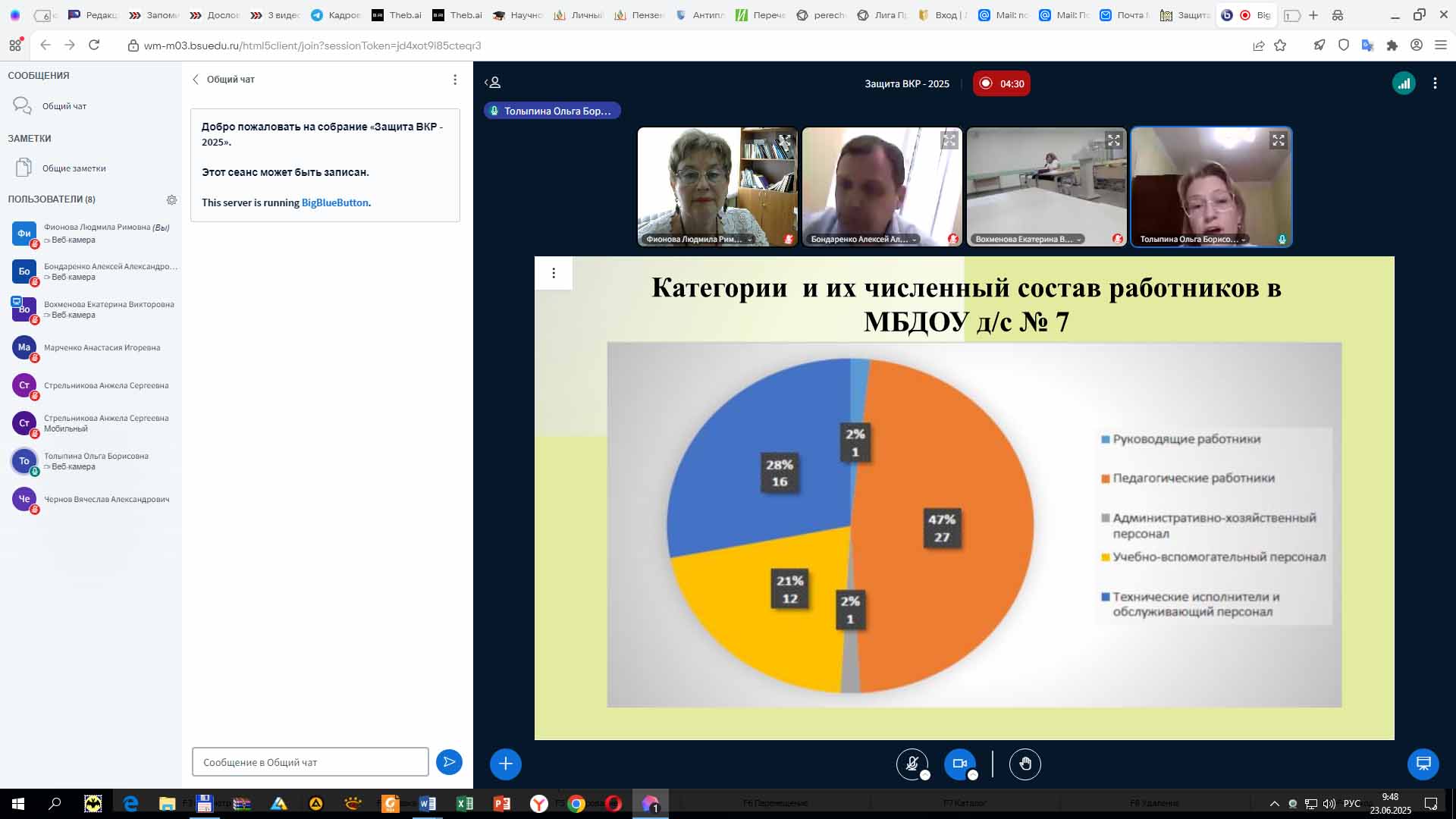Send the chat message with the arrow button
The height and width of the screenshot is (819, 1456).
[x=449, y=761]
